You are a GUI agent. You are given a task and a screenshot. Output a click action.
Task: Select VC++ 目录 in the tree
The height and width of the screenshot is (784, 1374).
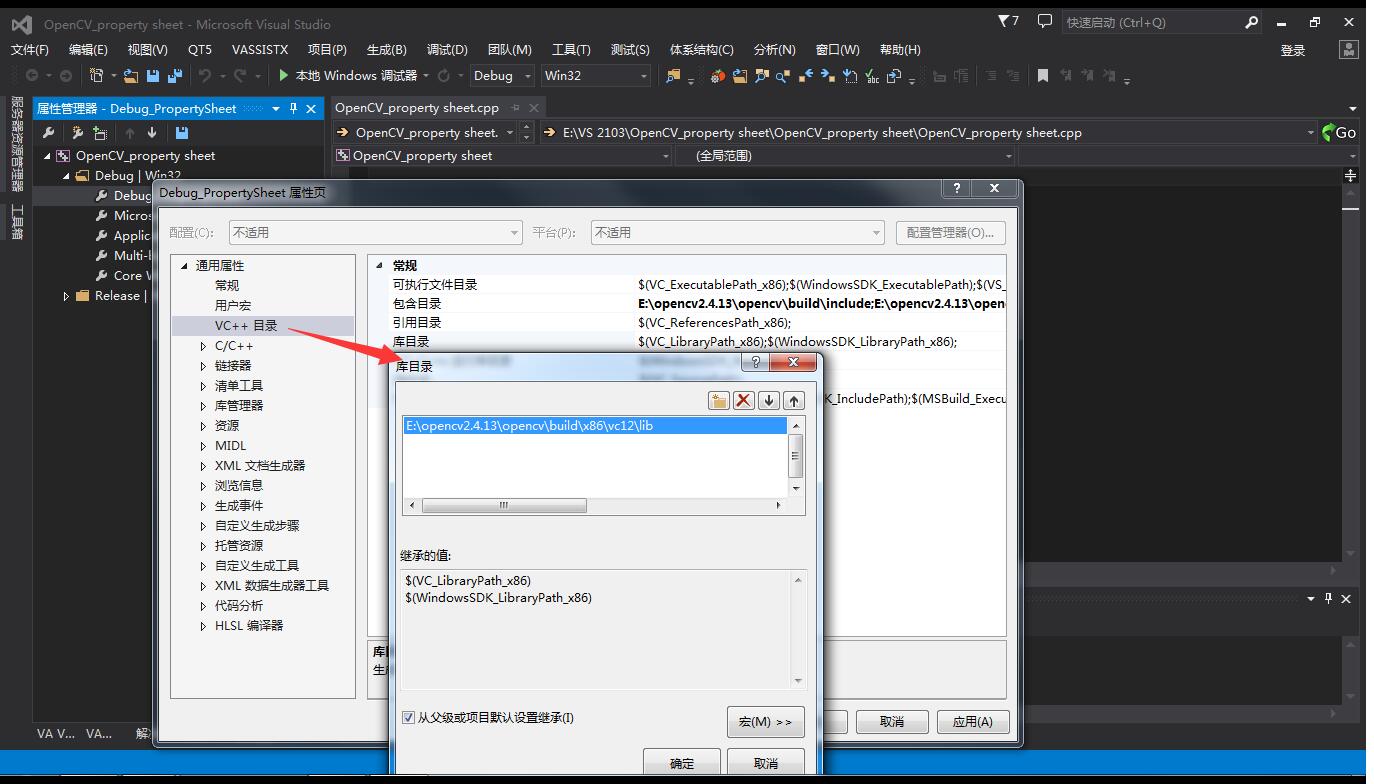[246, 326]
